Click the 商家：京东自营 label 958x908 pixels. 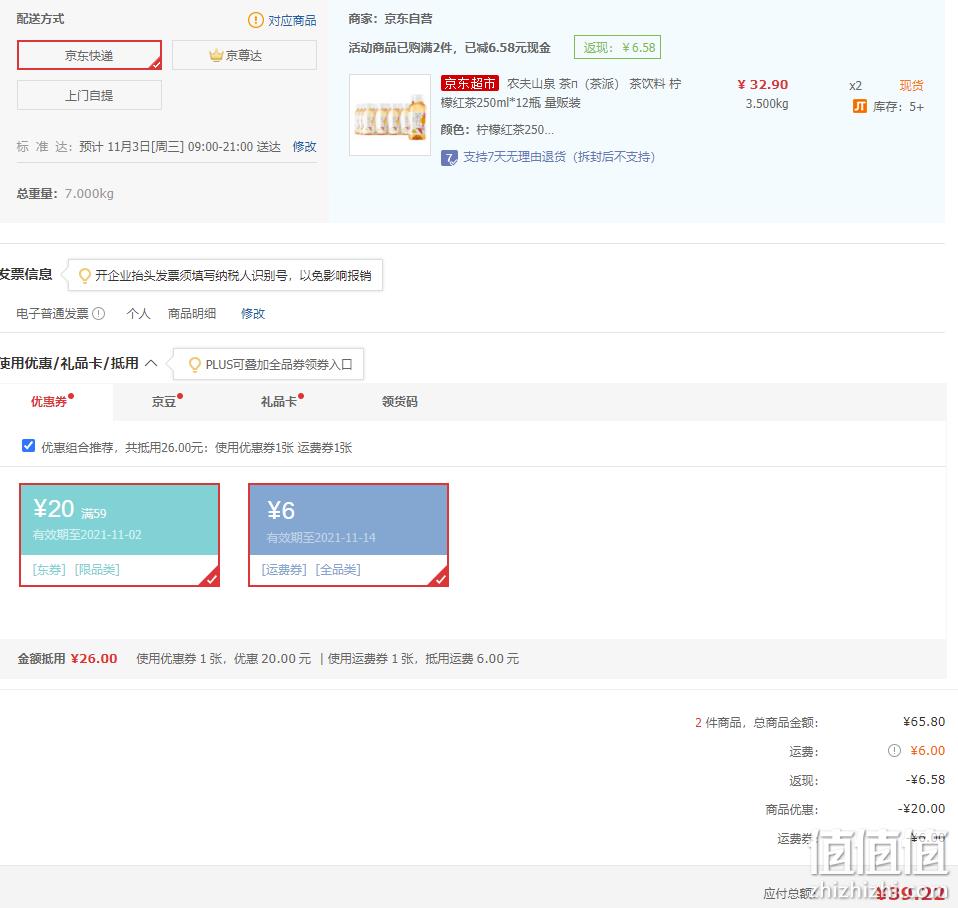pyautogui.click(x=390, y=19)
